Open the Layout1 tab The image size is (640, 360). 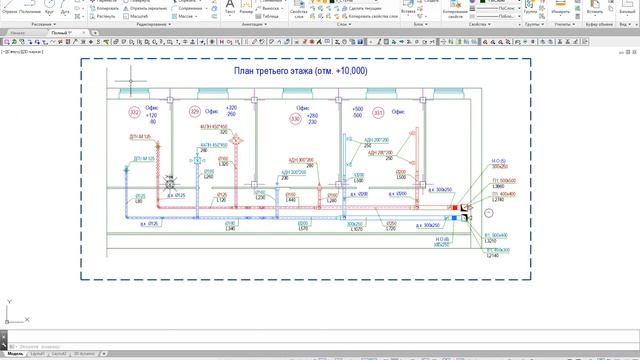click(37, 353)
